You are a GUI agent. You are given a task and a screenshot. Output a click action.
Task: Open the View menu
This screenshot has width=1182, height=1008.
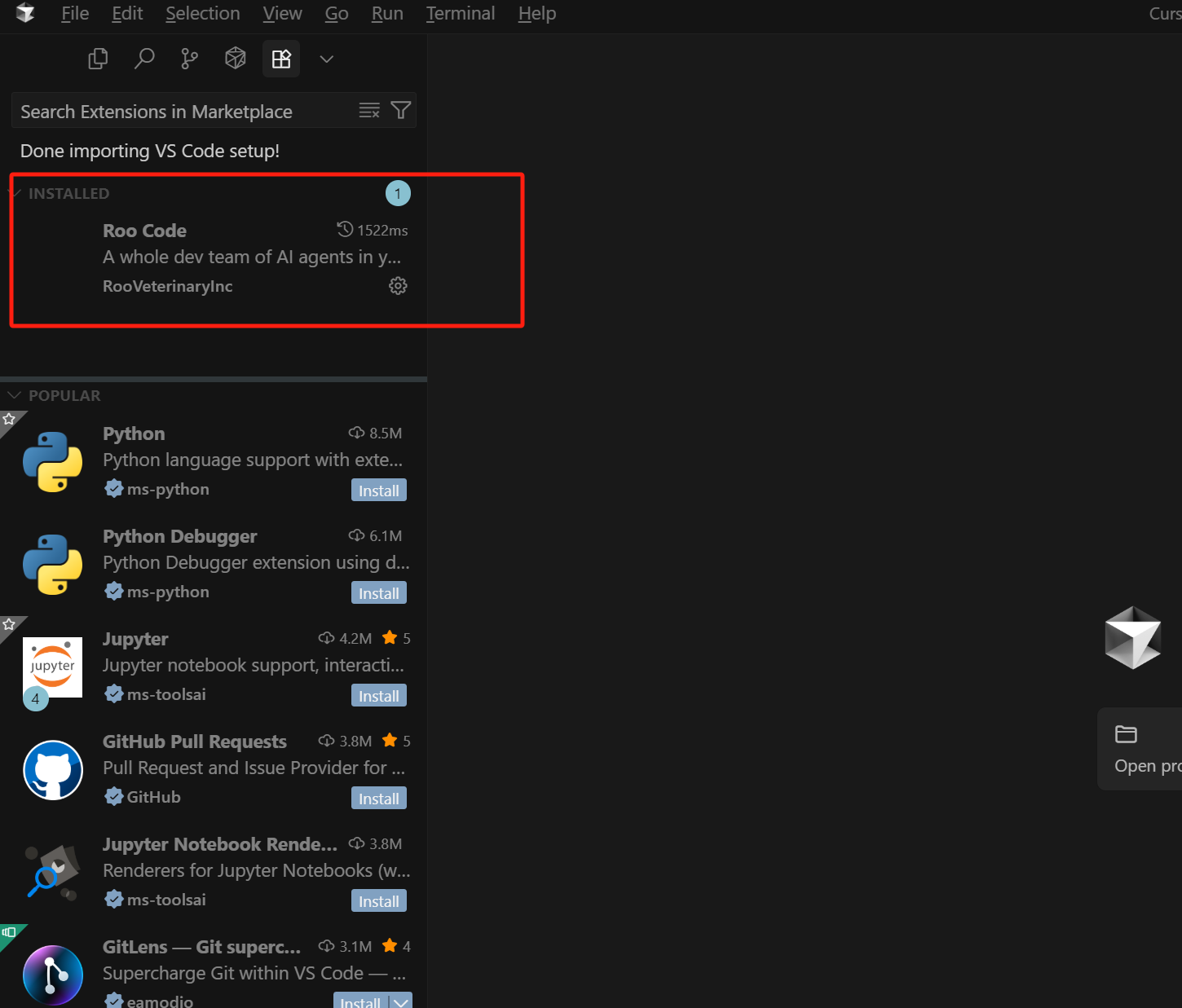point(282,13)
